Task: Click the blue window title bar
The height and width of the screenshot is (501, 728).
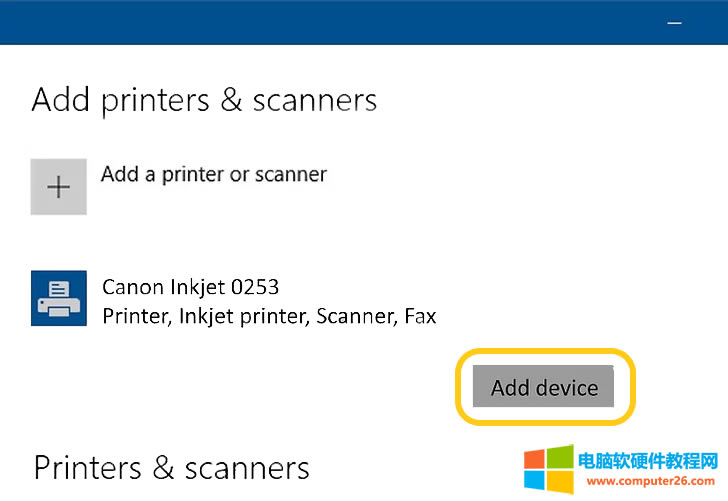Action: 330,21
